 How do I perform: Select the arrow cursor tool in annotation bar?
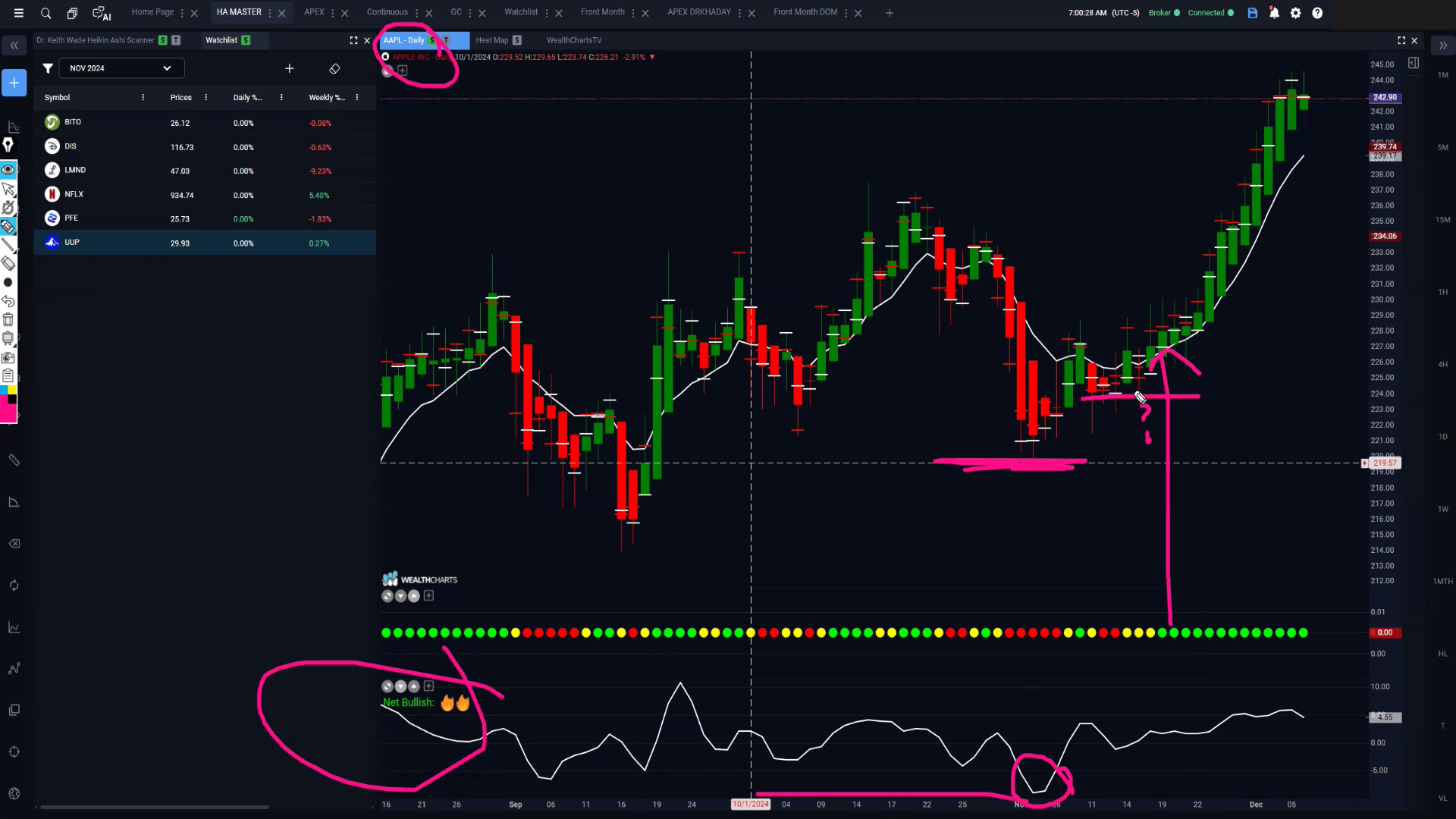click(8, 188)
